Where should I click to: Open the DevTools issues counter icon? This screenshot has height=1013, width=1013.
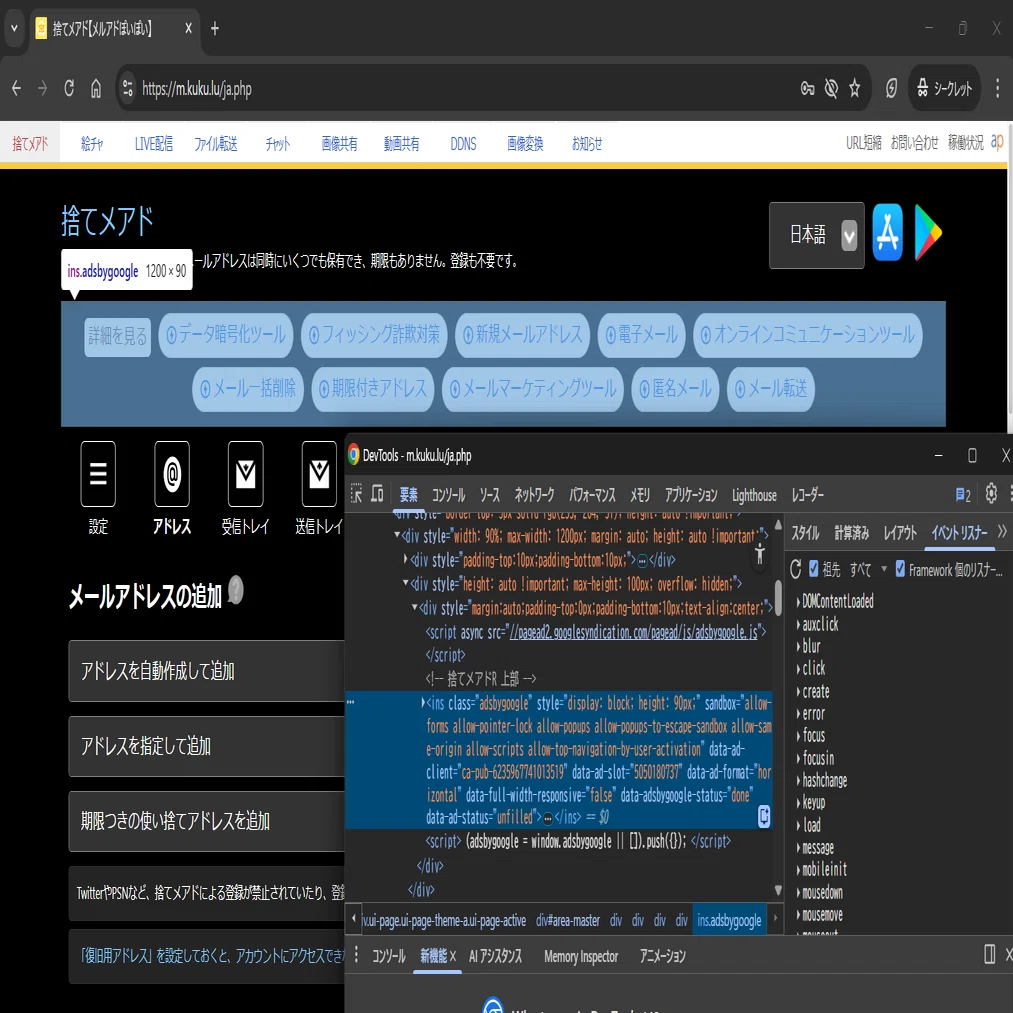click(x=963, y=495)
